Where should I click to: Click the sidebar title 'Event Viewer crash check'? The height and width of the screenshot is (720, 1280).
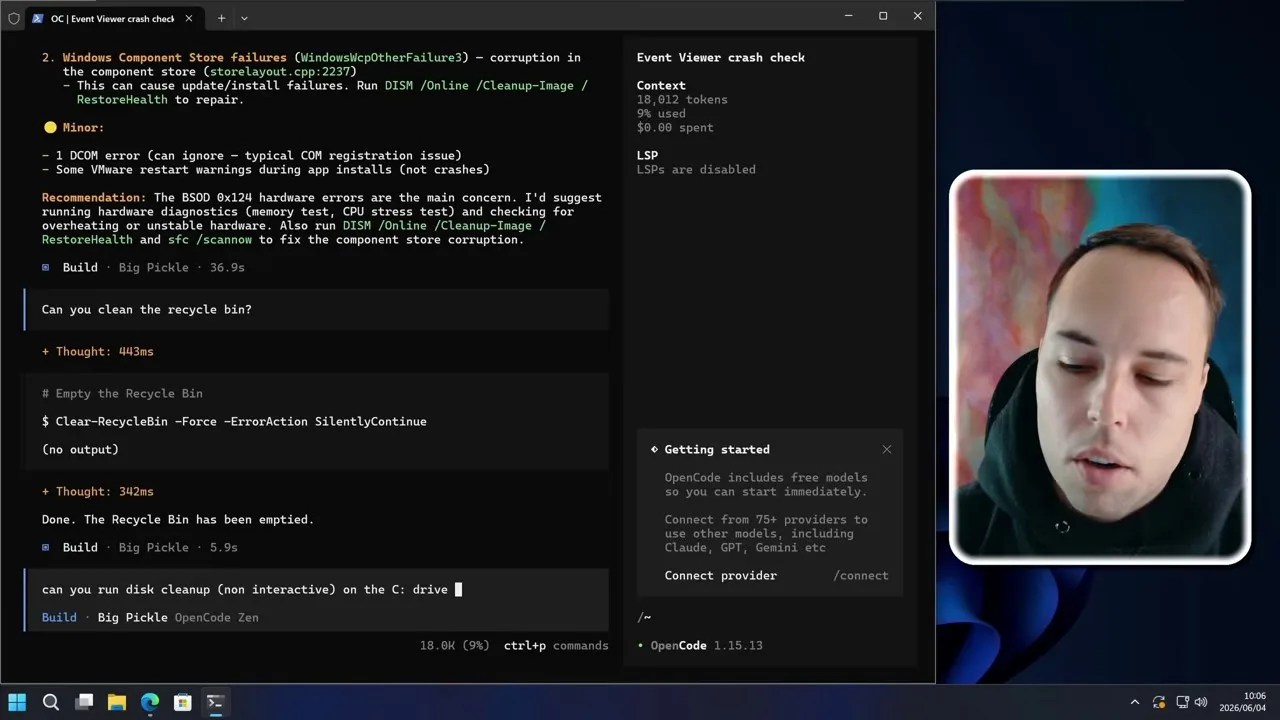coord(721,58)
